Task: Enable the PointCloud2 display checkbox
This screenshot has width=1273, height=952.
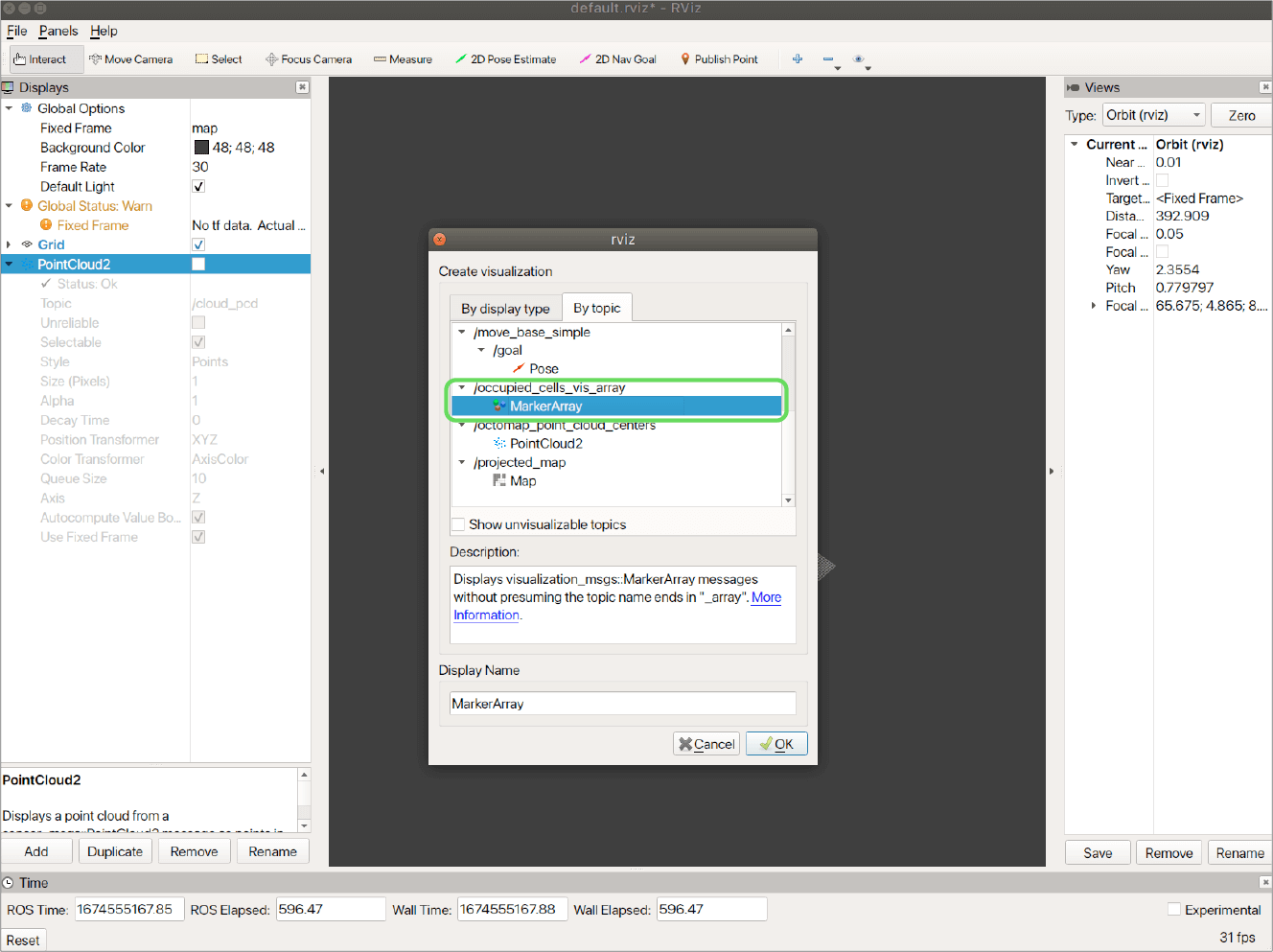Action: click(198, 264)
